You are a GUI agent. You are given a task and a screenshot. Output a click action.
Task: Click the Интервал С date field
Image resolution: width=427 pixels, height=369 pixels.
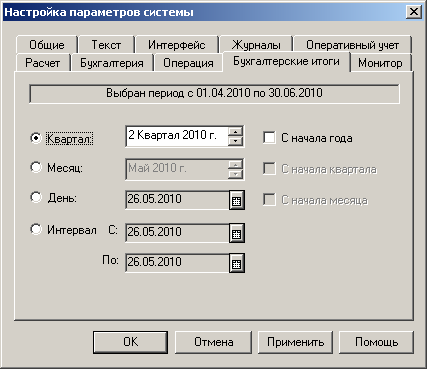coord(177,233)
